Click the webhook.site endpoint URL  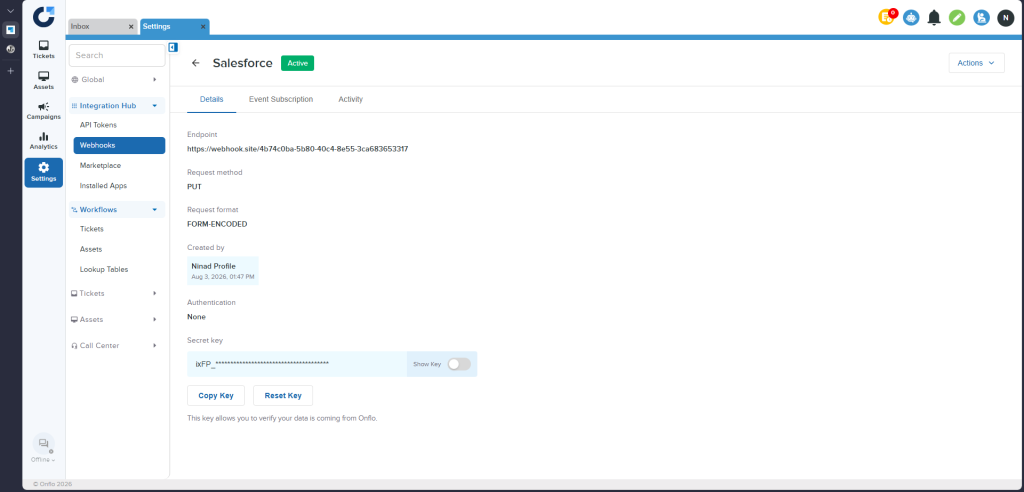pyautogui.click(x=297, y=149)
